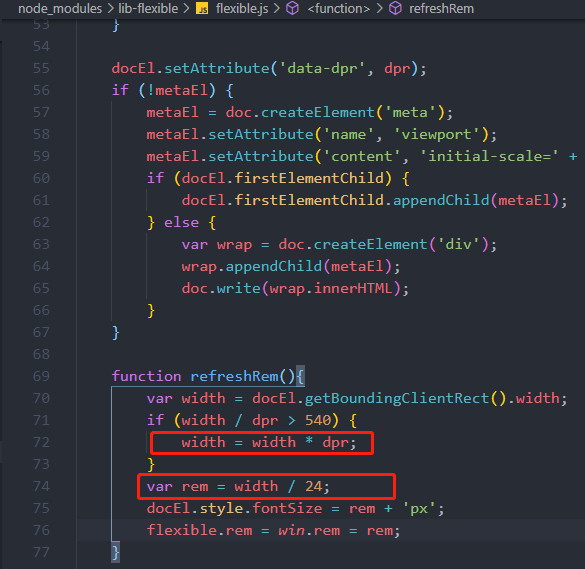The image size is (585, 569).
Task: Place cursor on 'width = width * dpr;' line
Action: click(x=269, y=443)
